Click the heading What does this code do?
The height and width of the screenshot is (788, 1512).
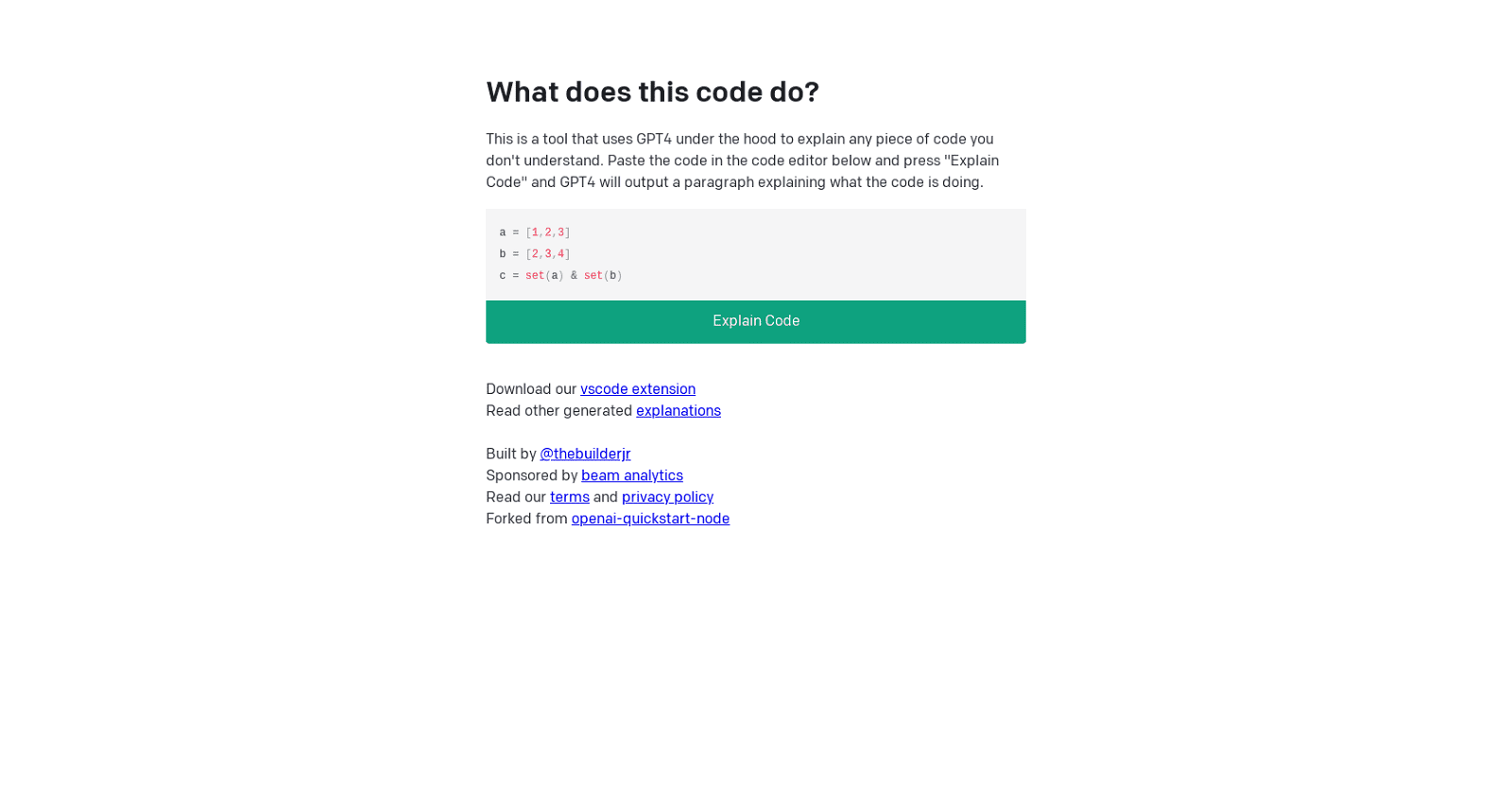(652, 92)
